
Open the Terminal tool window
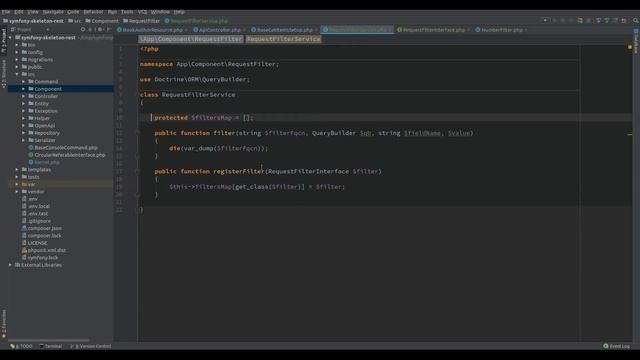[51, 346]
